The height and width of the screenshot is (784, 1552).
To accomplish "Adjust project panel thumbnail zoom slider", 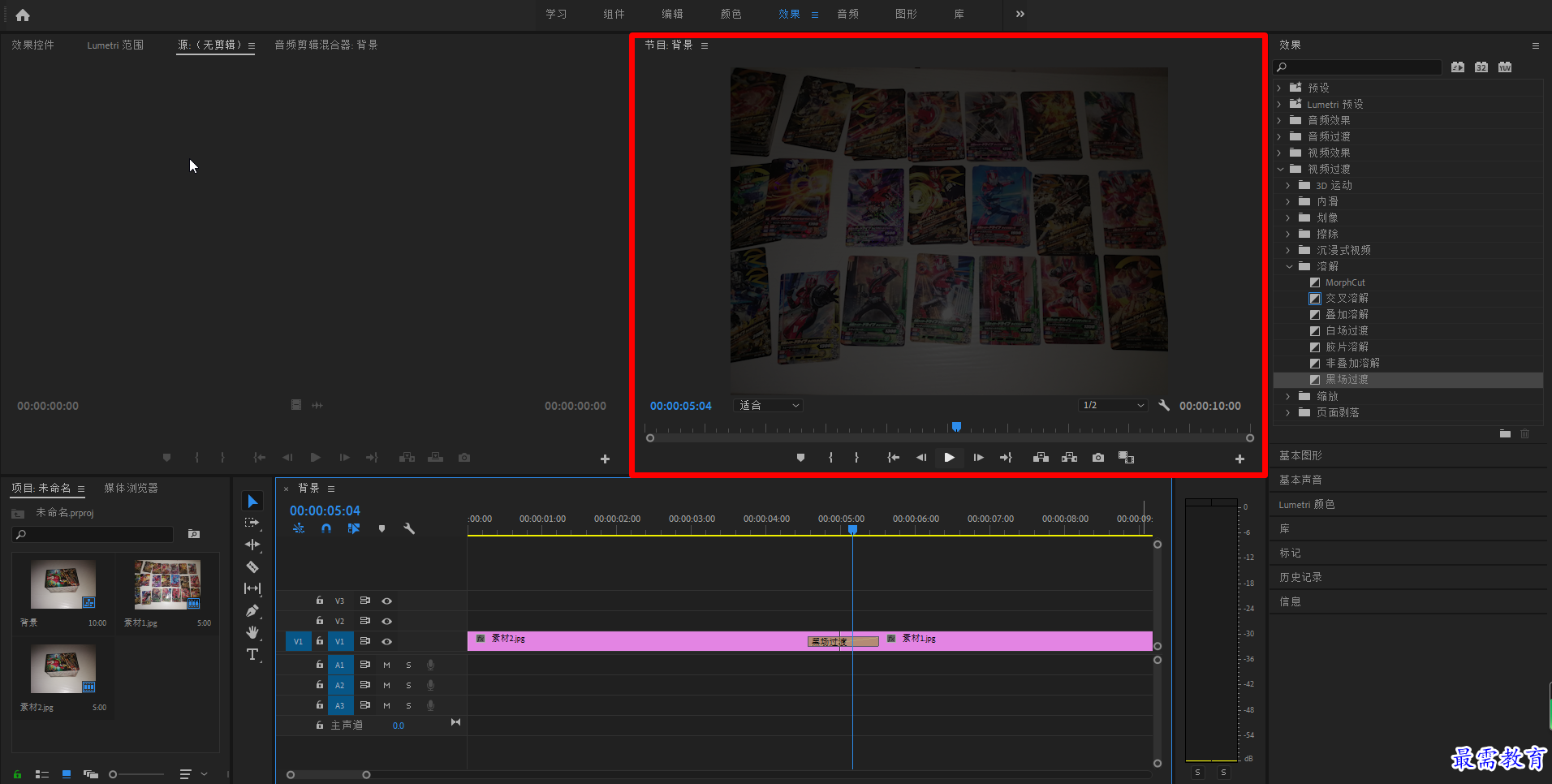I will point(113,774).
